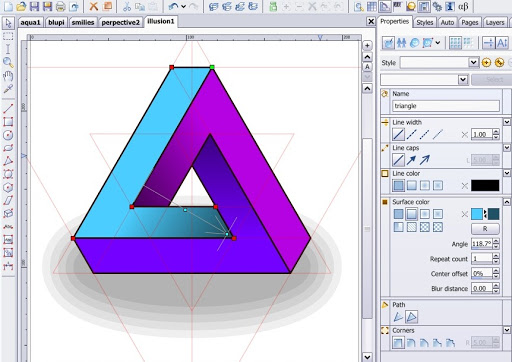
Task: Expand the Corners section
Action: pyautogui.click(x=507, y=330)
